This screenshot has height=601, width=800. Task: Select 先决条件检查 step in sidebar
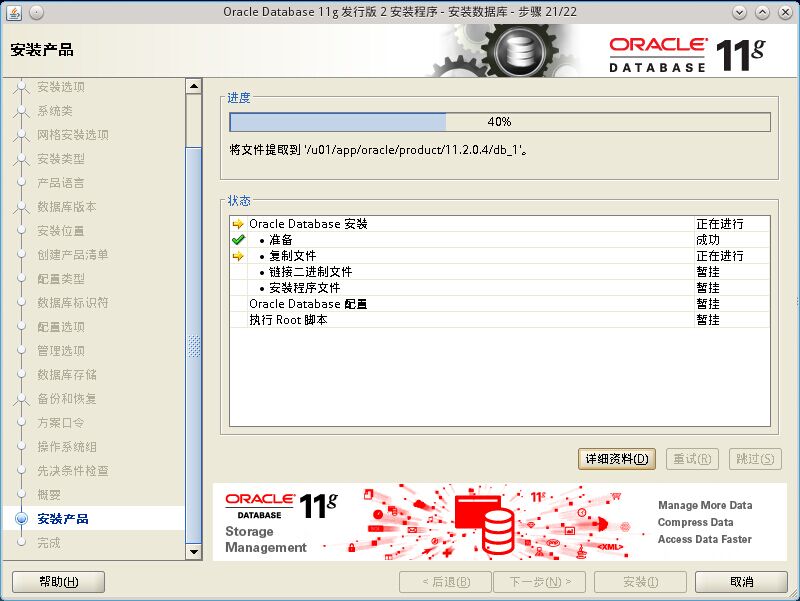click(72, 470)
